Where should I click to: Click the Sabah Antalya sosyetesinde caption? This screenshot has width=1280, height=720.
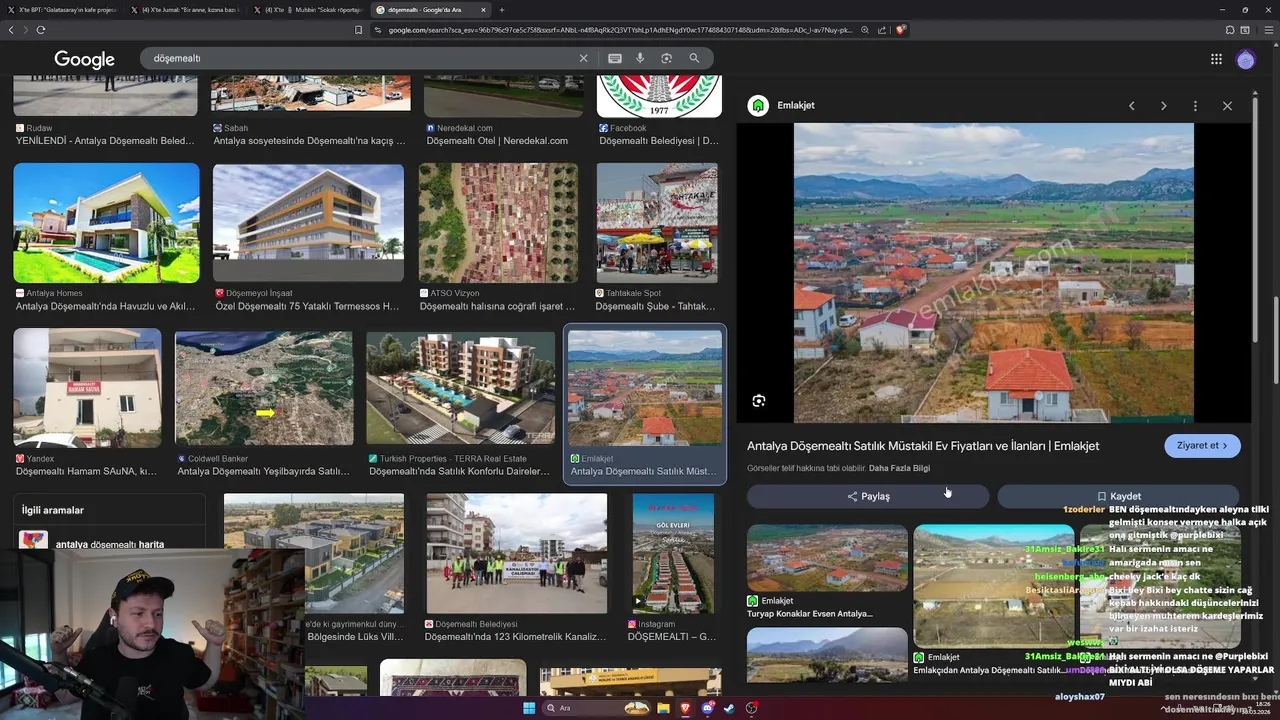[309, 141]
